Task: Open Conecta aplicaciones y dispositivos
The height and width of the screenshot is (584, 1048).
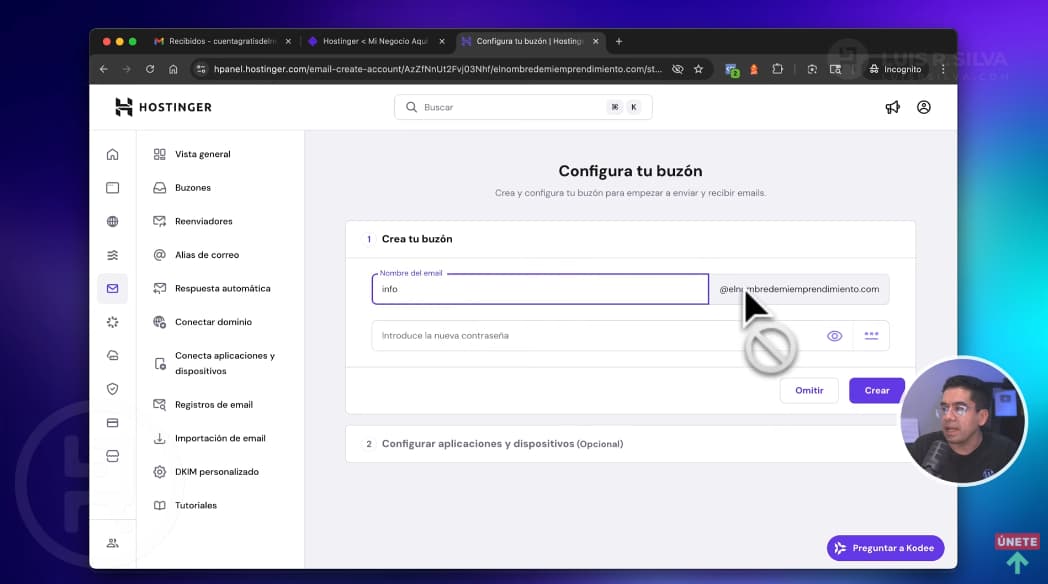Action: [x=225, y=363]
